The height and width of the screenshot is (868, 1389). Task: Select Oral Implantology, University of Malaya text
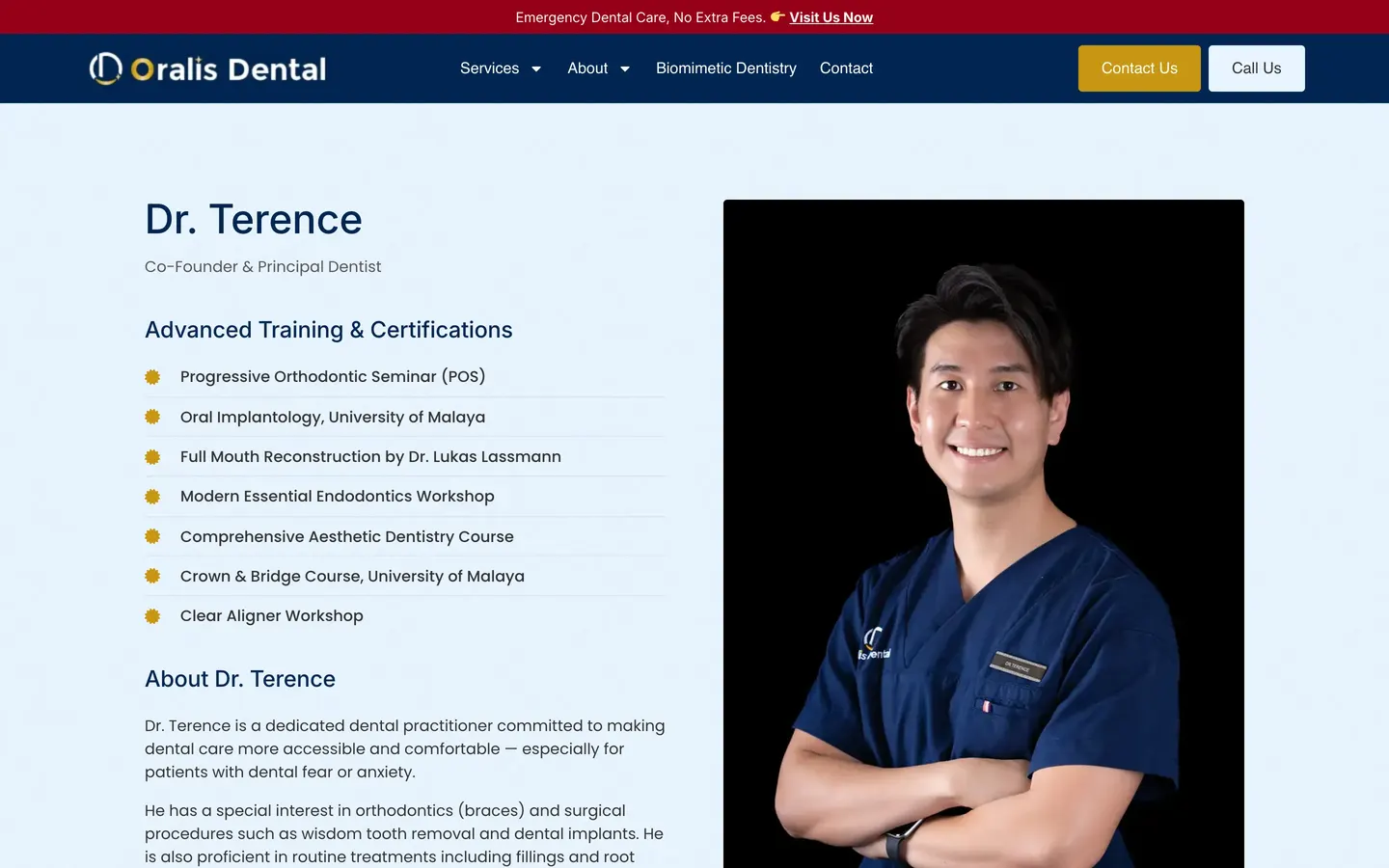(x=333, y=417)
